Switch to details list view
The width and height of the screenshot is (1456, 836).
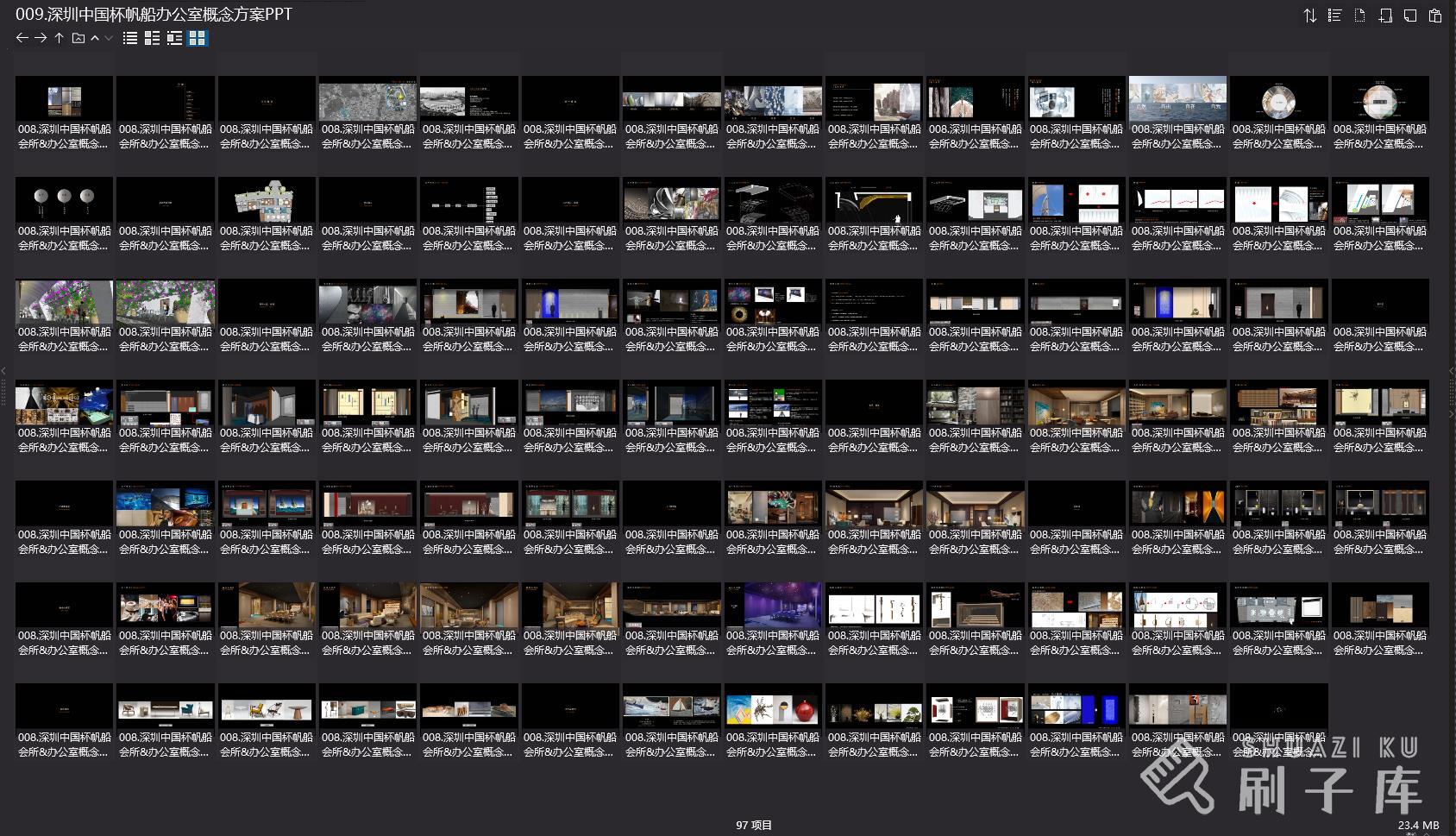pyautogui.click(x=152, y=38)
